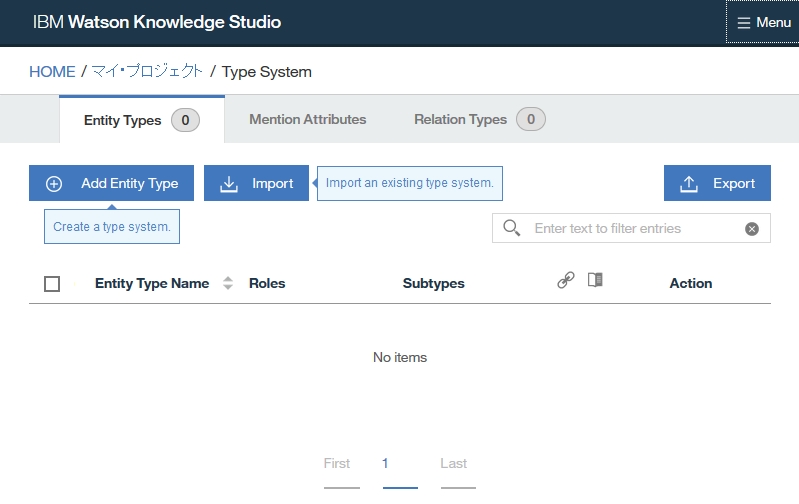Click the download icon on Import
This screenshot has width=799, height=504.
coord(229,184)
